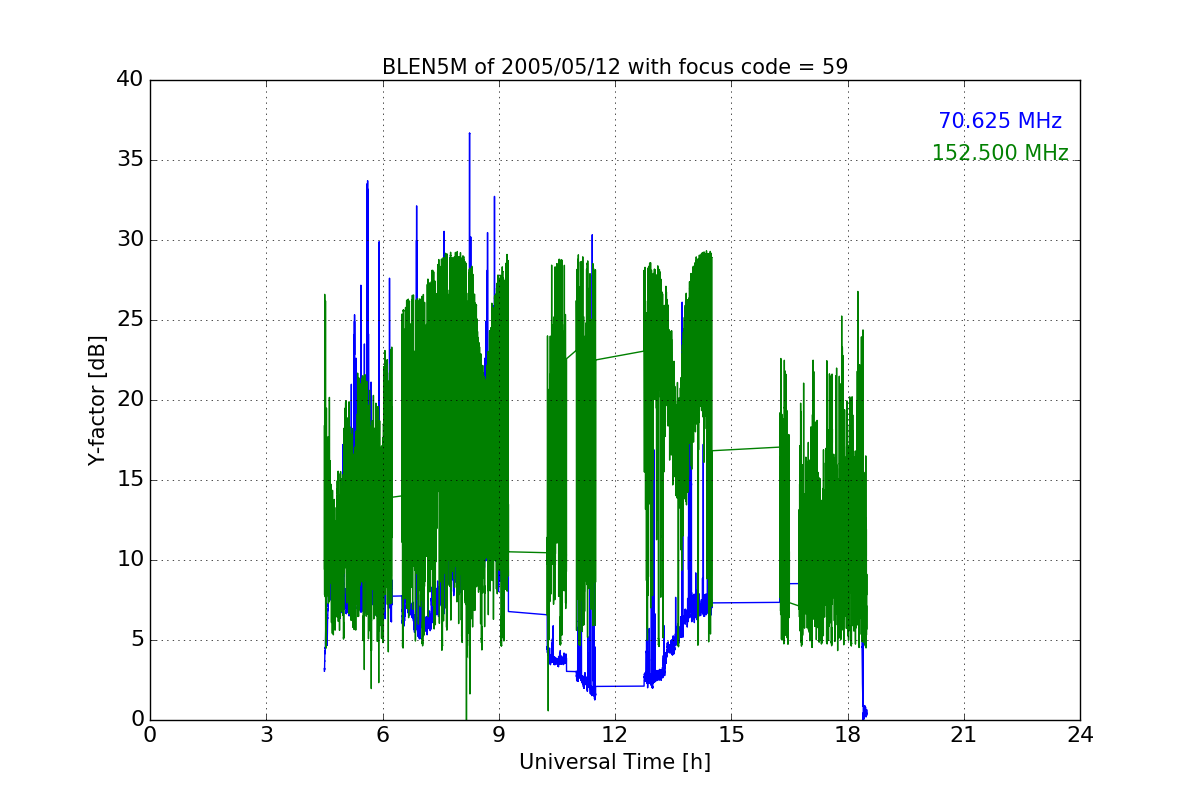Click the Universal Time [h] axis label
1200x800 pixels.
point(615,762)
